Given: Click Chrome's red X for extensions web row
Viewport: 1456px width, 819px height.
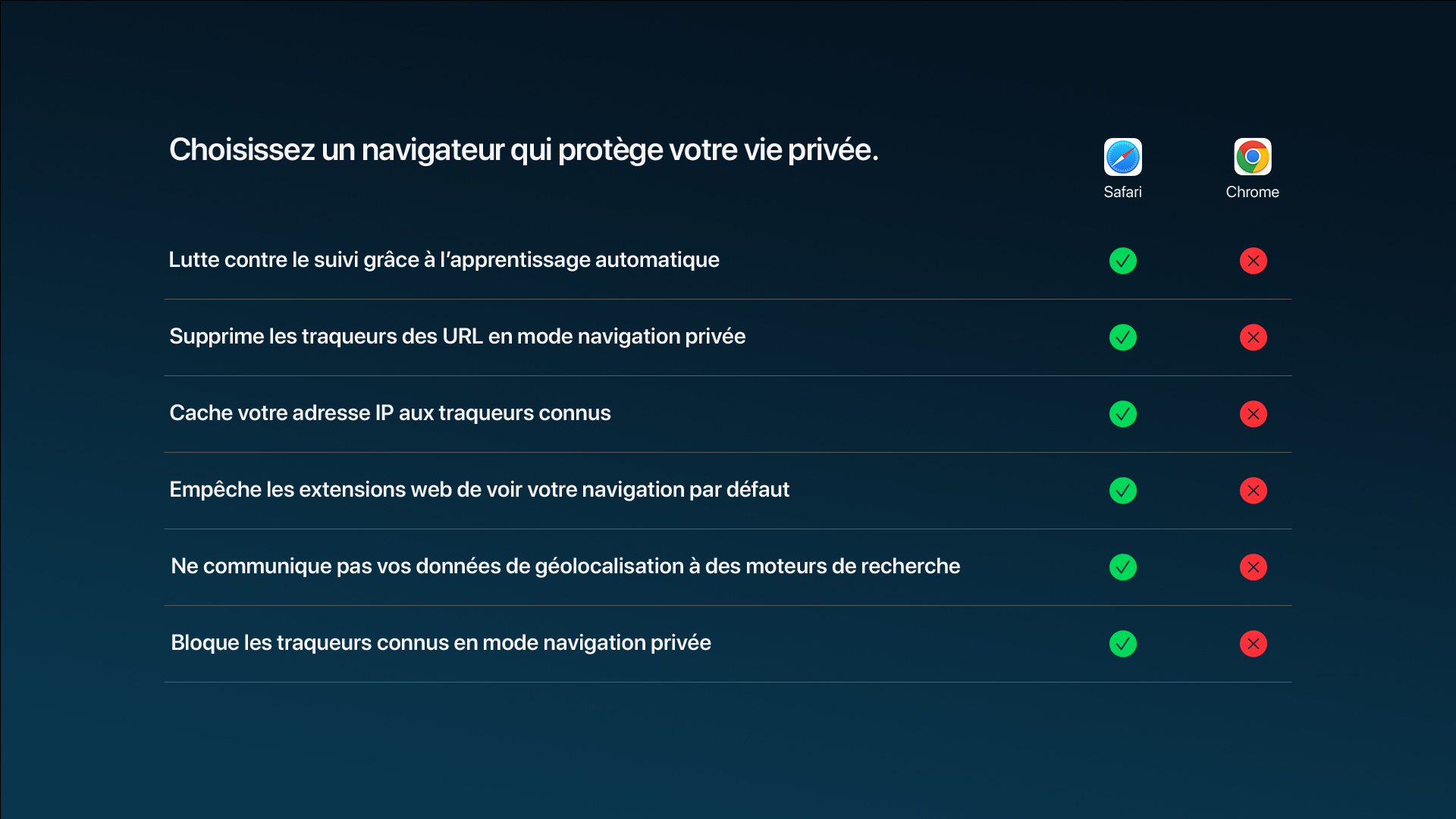Looking at the screenshot, I should click(x=1254, y=491).
